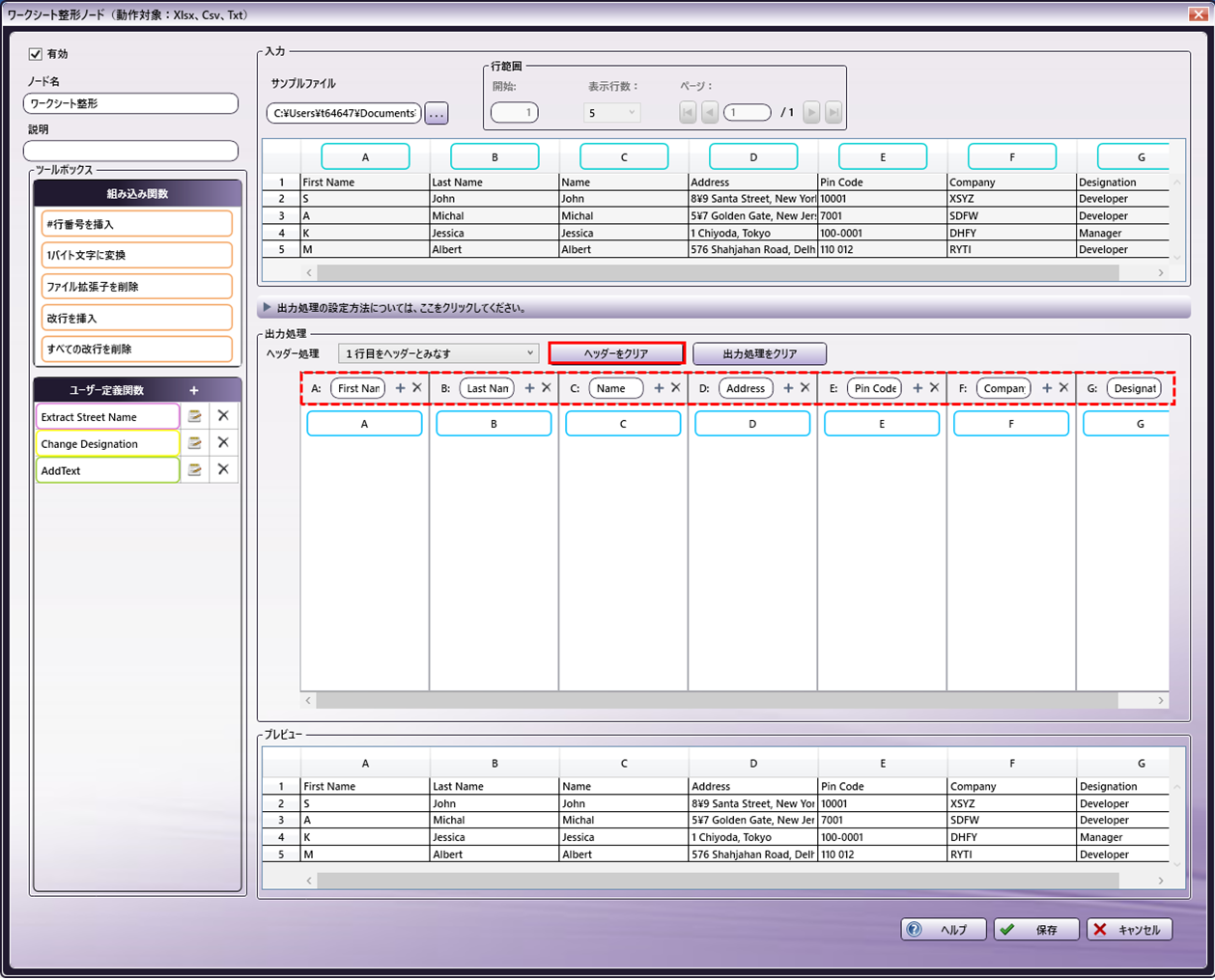
Task: Add header item to column F
Action: [1047, 388]
